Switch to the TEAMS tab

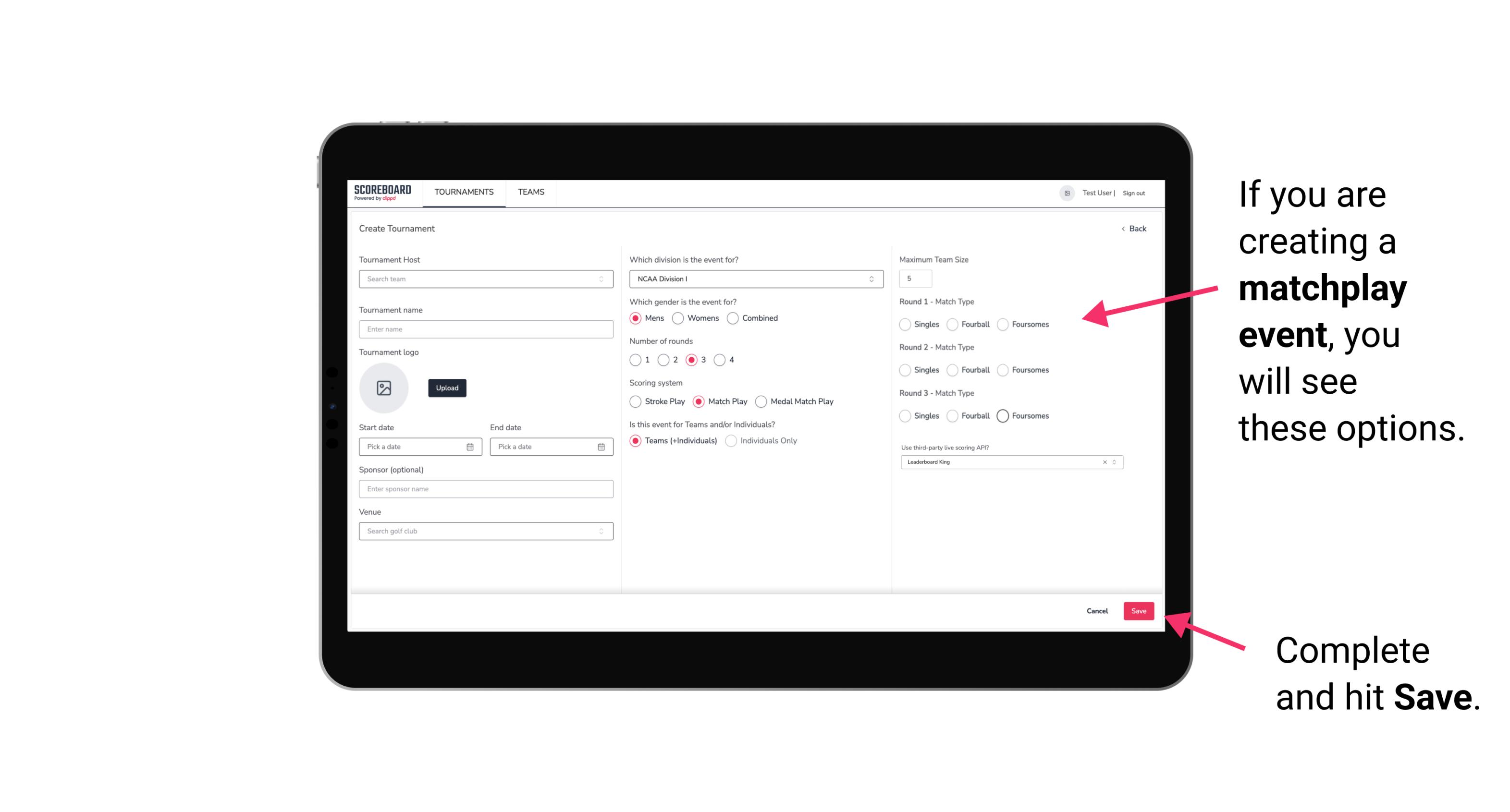(530, 192)
